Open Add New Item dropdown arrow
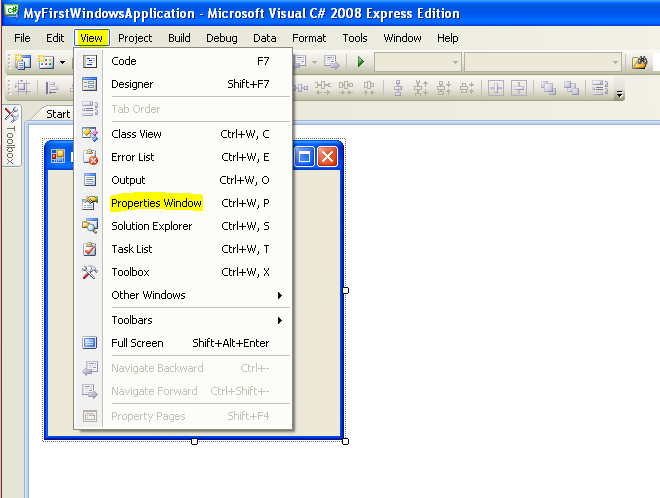The width and height of the screenshot is (660, 498). coord(62,63)
